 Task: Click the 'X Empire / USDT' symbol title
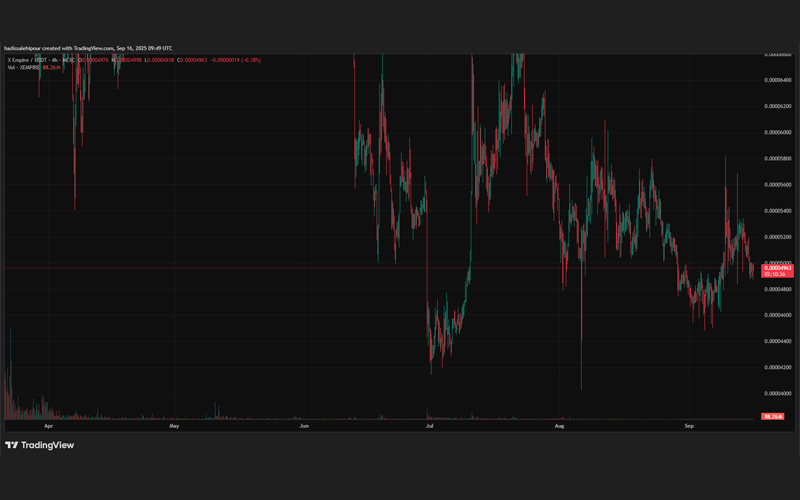27,60
